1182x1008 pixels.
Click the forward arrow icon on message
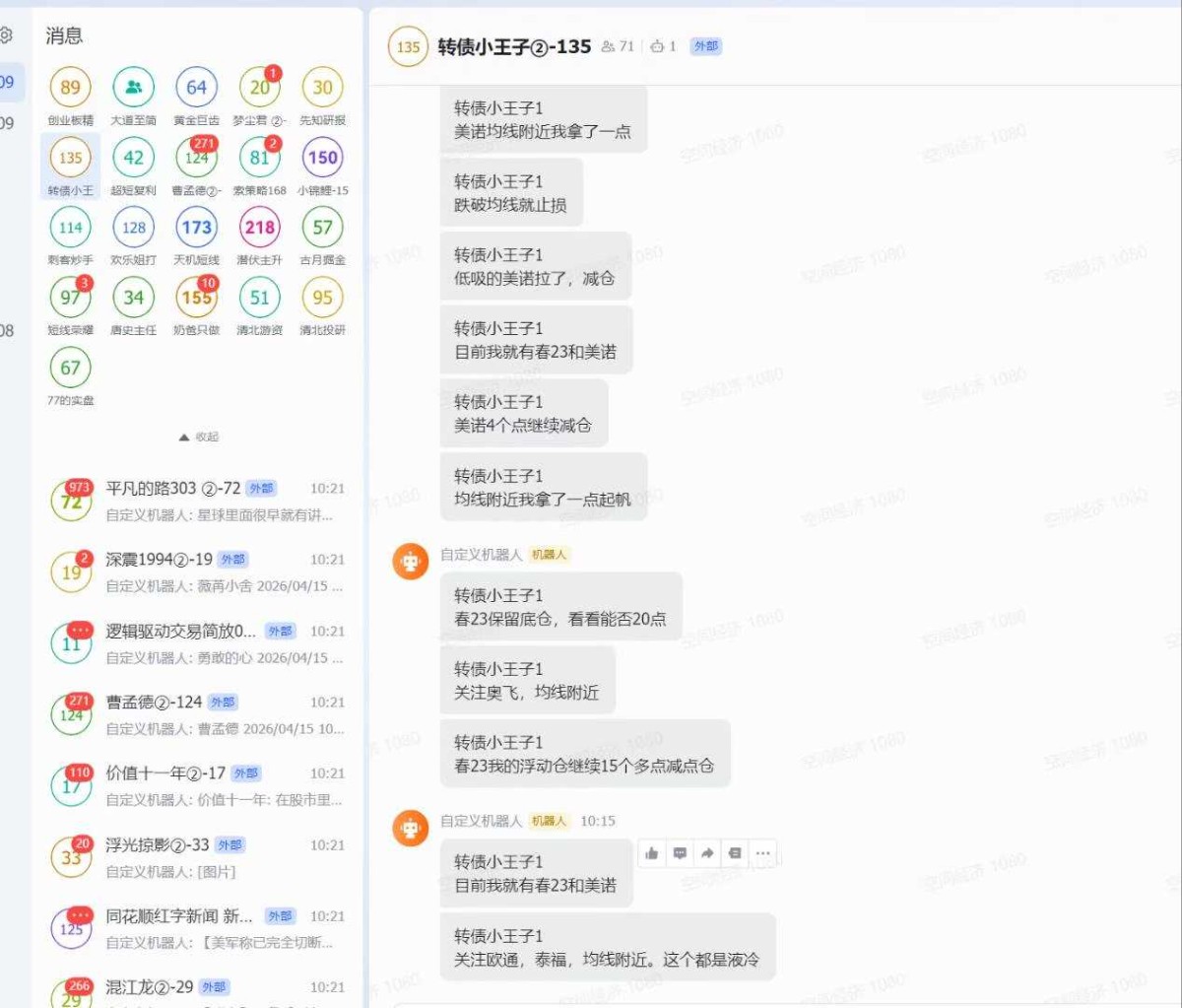click(x=707, y=853)
